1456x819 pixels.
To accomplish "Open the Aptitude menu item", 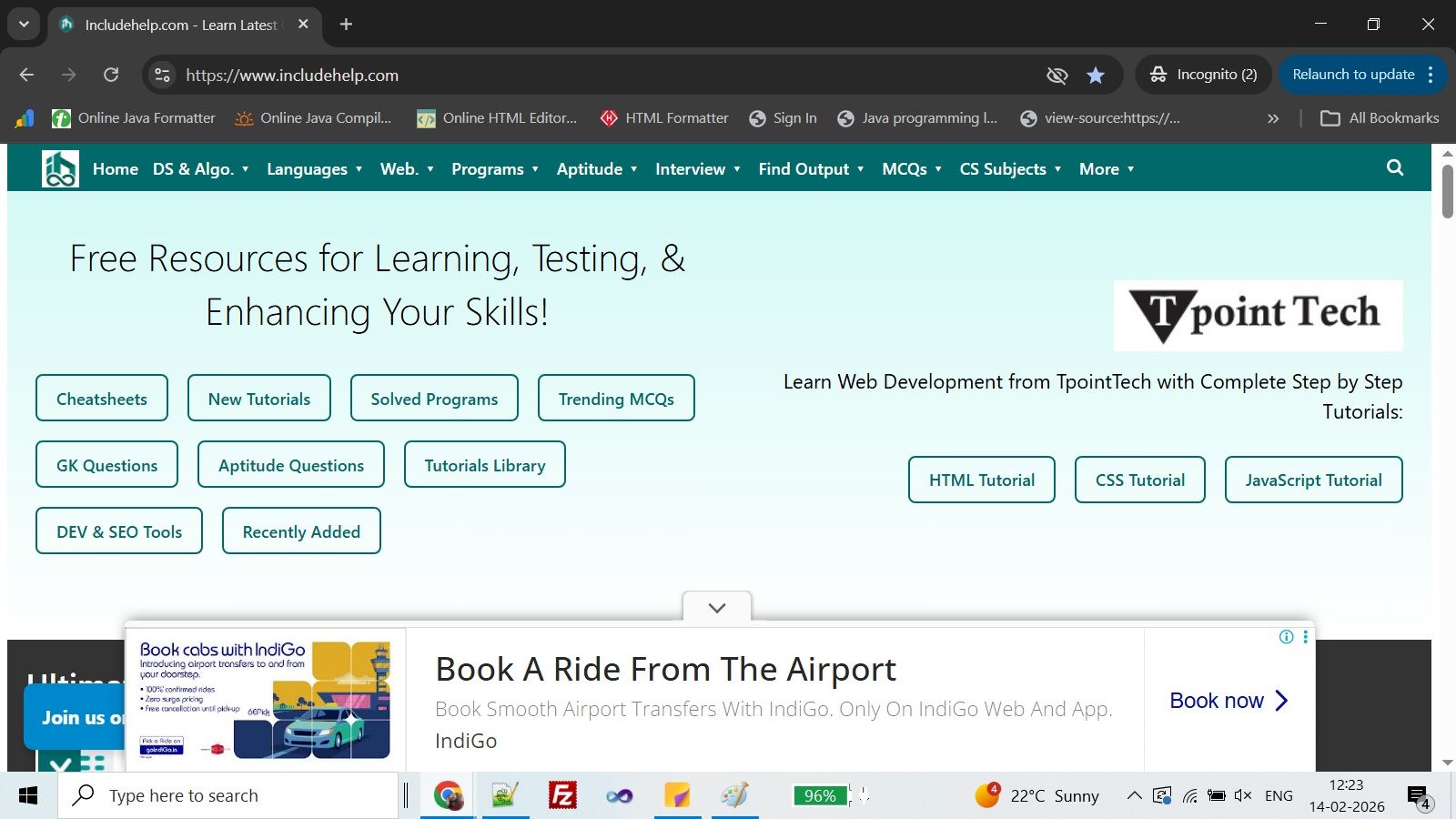I will coord(597,169).
